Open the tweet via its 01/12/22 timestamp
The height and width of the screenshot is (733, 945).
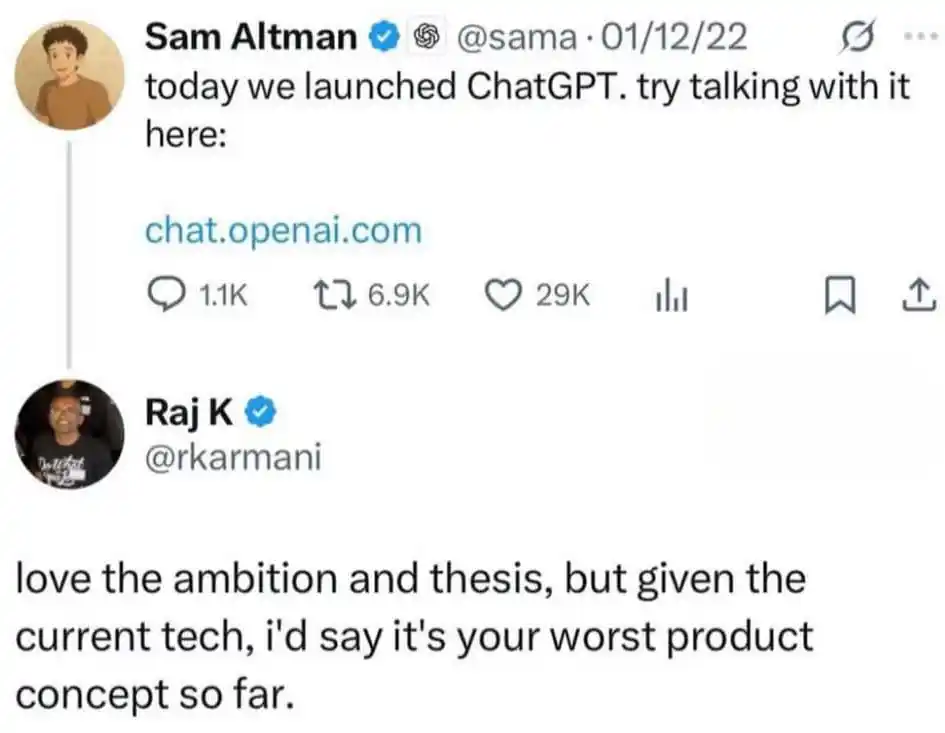point(676,36)
